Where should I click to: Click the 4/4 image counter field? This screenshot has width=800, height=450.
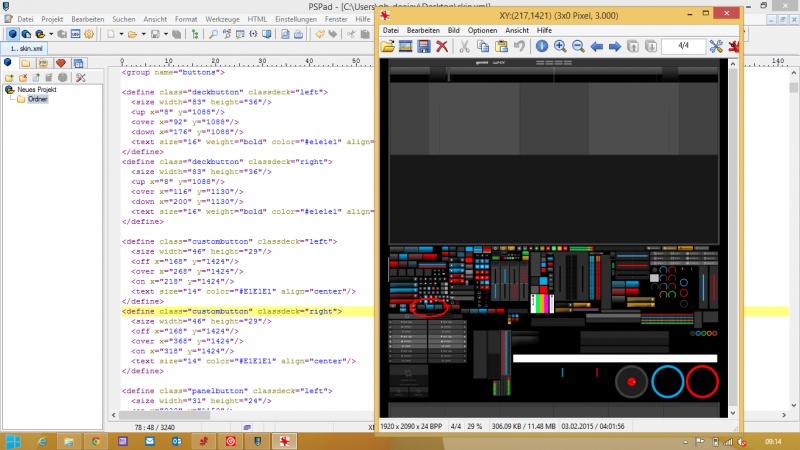[x=682, y=47]
